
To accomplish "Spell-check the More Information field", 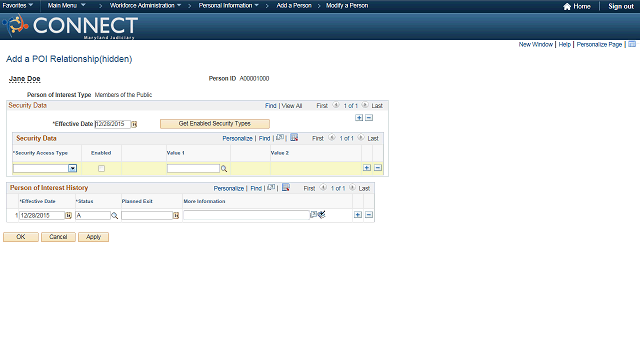I will (322, 214).
